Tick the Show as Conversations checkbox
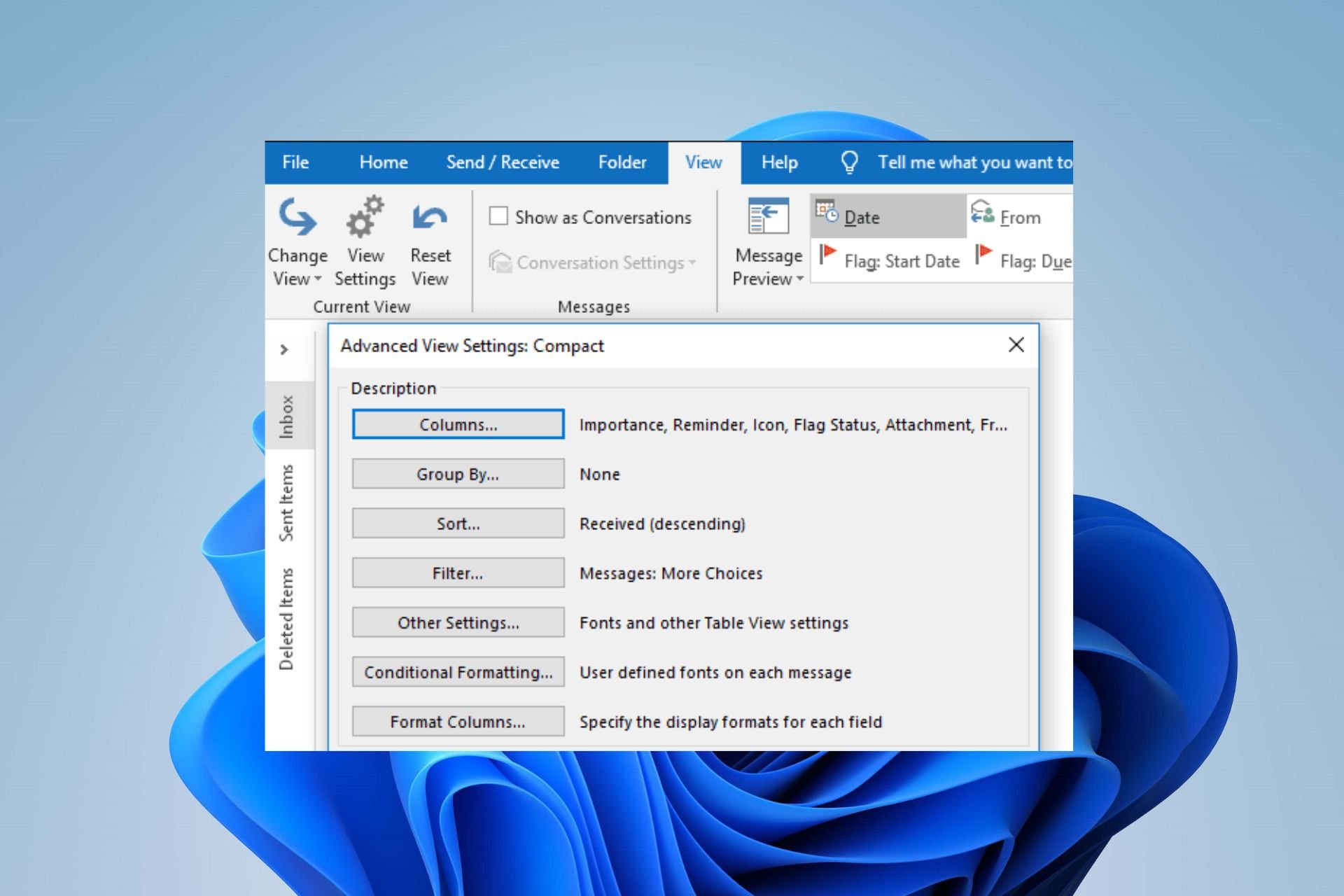This screenshot has height=896, width=1344. click(x=498, y=216)
